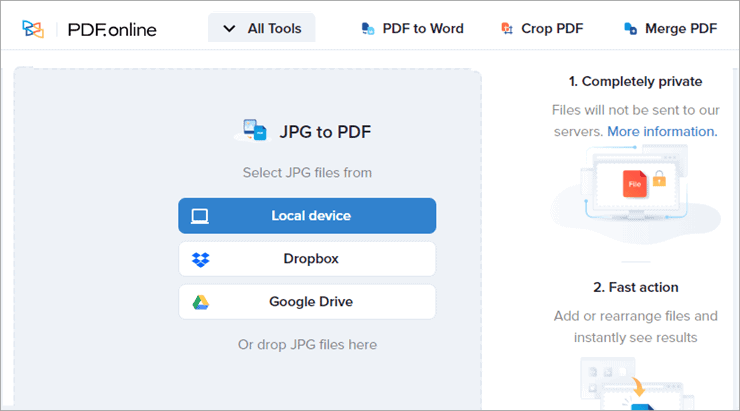Open the All Tools menu label
The image size is (740, 411).
[x=275, y=29]
